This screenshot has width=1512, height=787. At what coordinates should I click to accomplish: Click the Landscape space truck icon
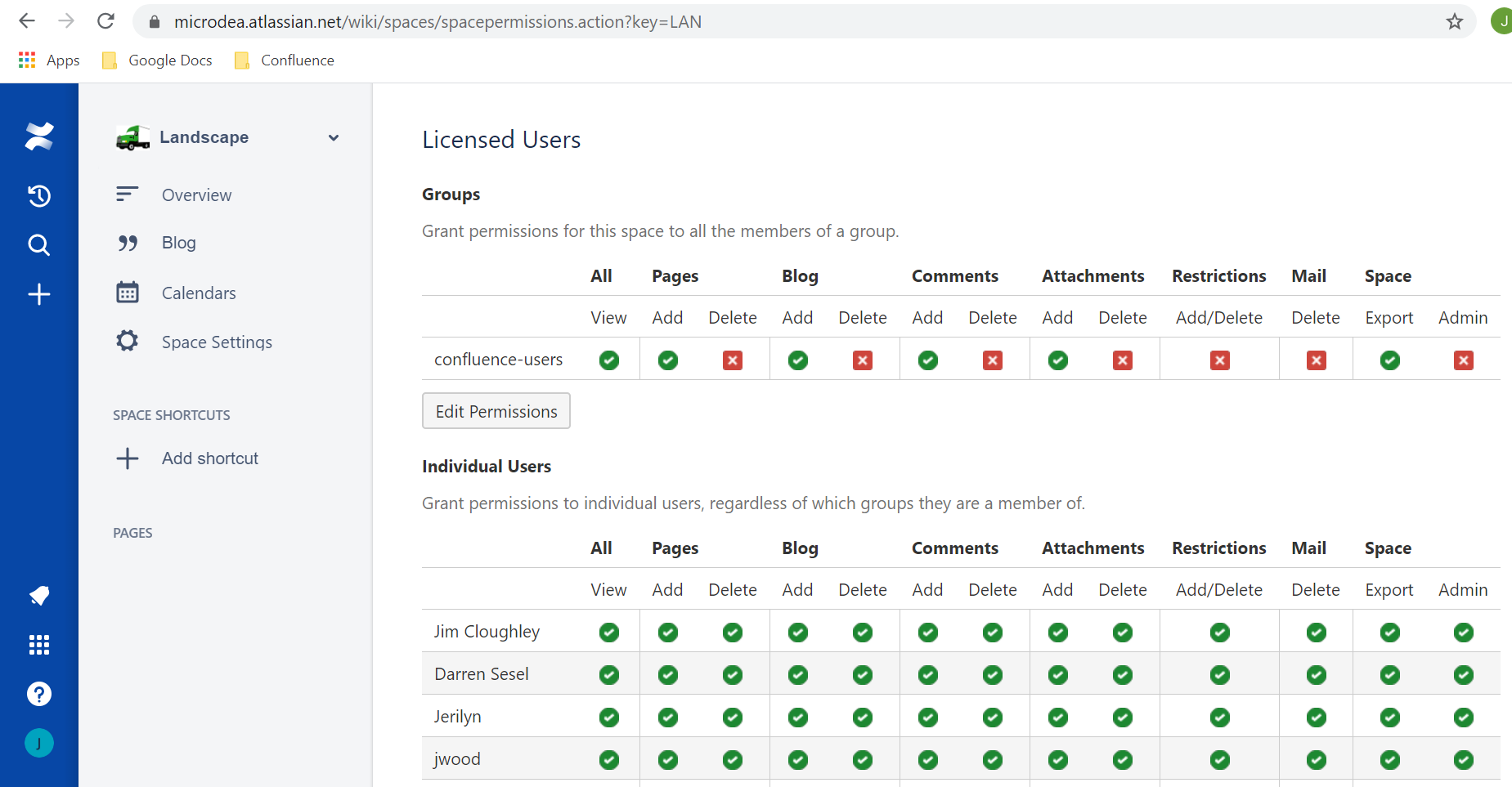click(x=132, y=137)
